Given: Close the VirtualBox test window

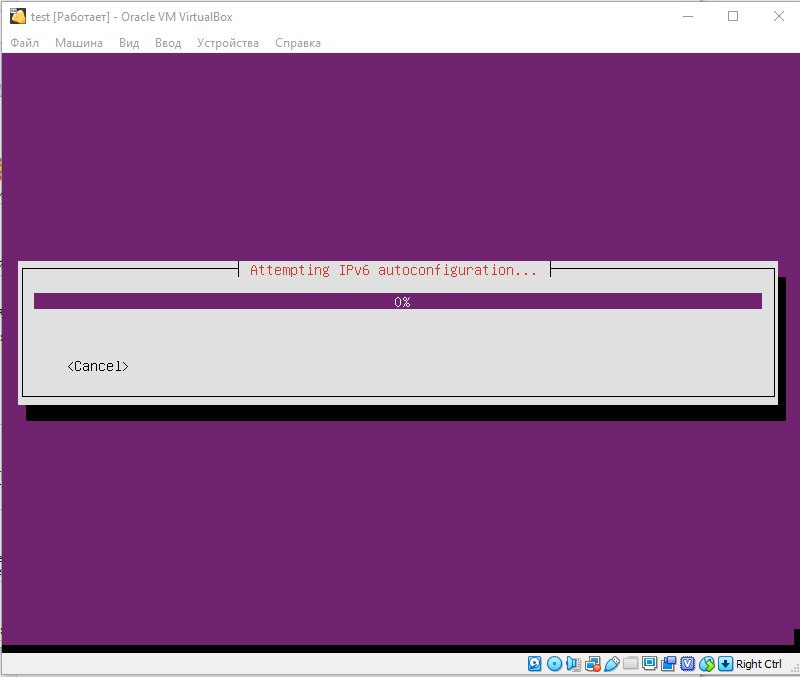Looking at the screenshot, I should (x=779, y=16).
